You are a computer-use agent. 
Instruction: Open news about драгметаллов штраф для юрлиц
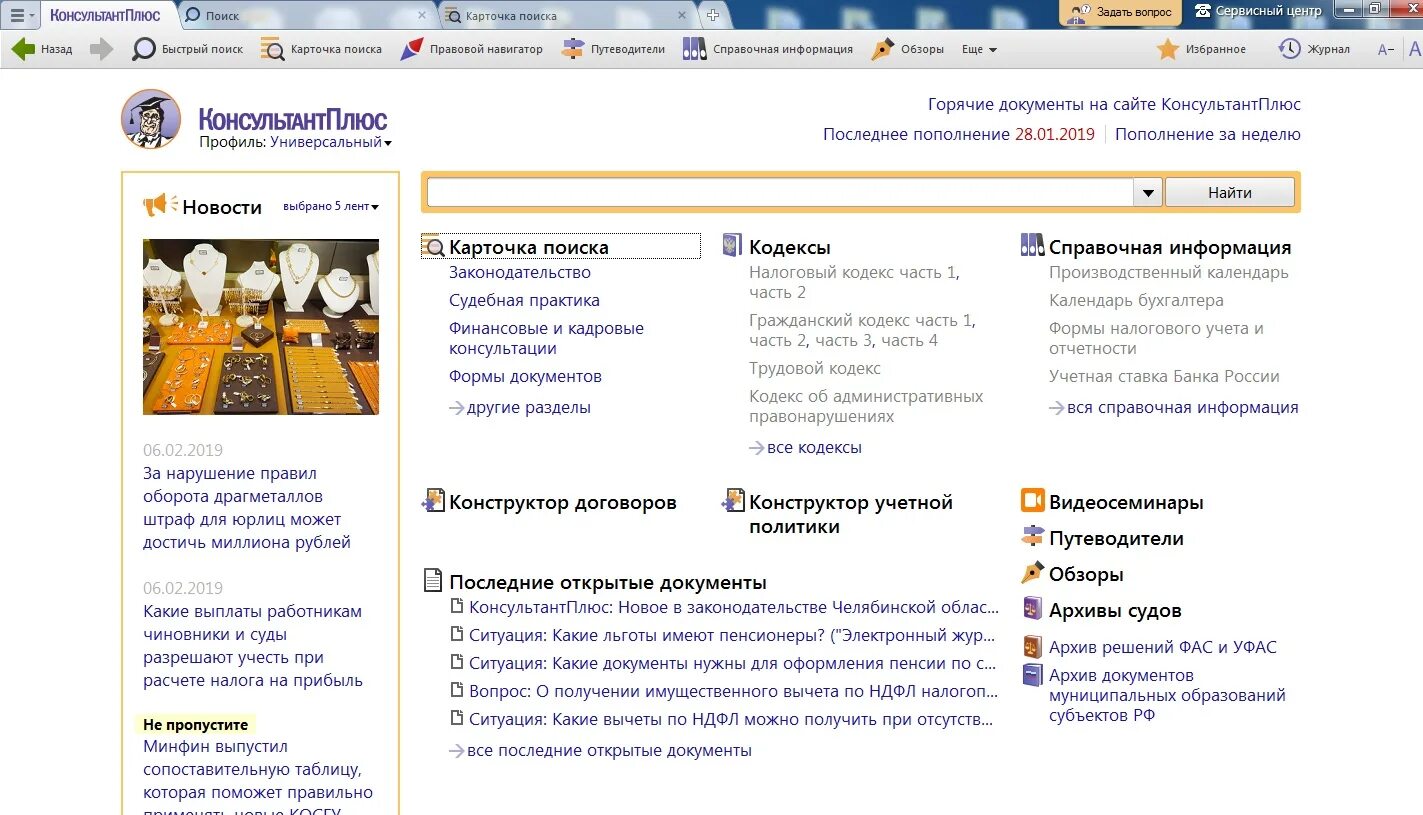(x=247, y=508)
